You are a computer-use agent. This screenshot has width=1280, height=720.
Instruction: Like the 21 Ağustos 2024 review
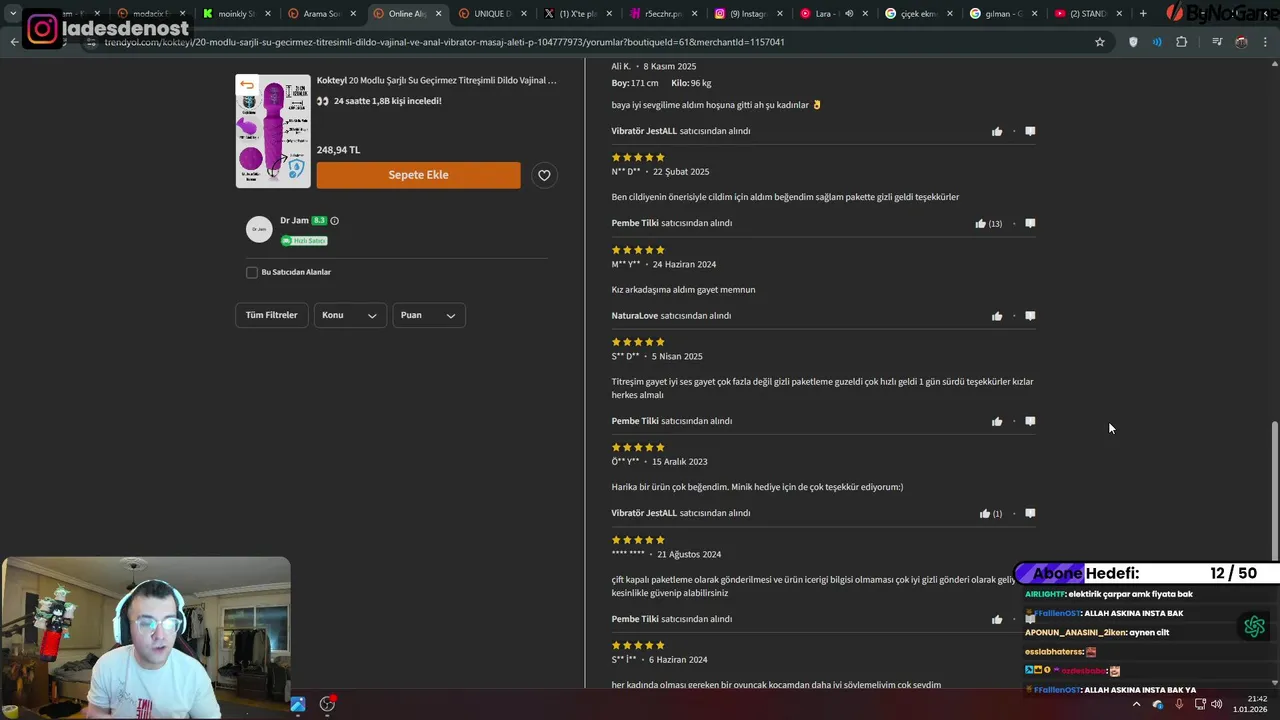997,619
